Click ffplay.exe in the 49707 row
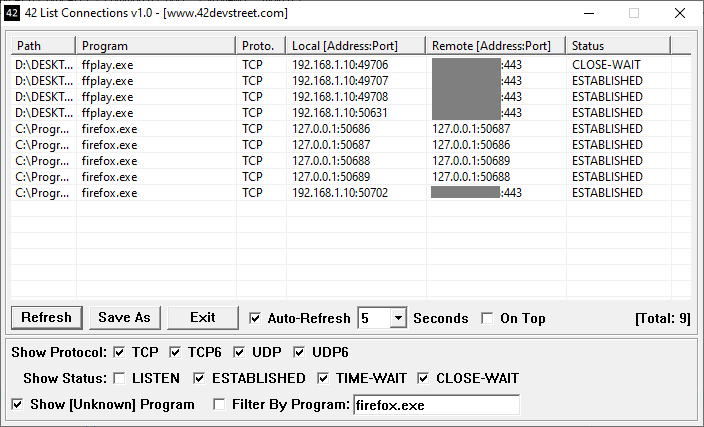The height and width of the screenshot is (427, 704). tap(107, 81)
